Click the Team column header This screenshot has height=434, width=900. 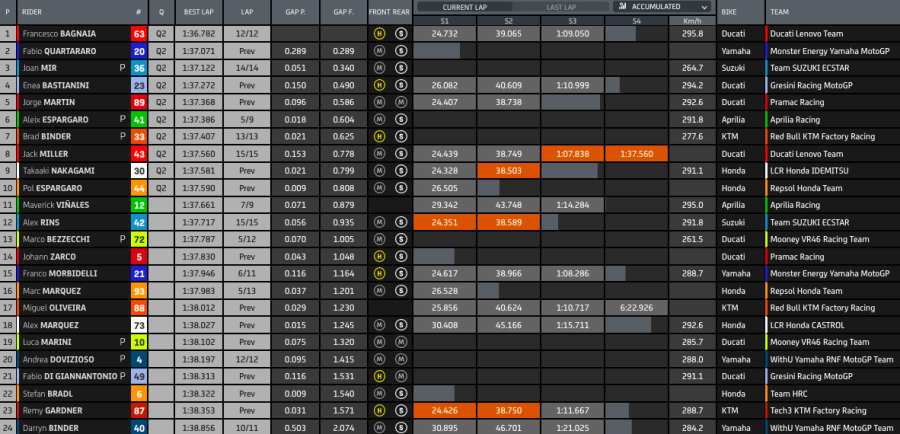pos(780,12)
